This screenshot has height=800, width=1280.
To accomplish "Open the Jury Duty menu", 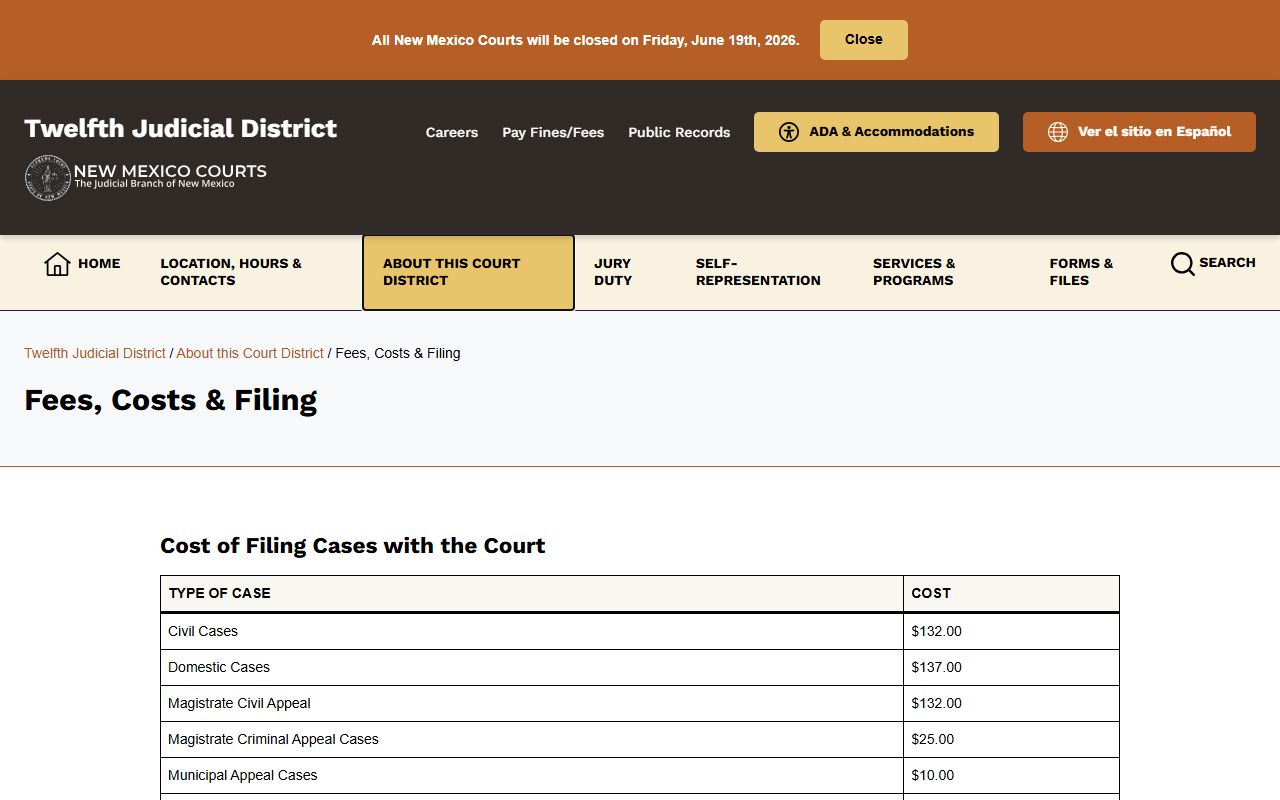I will (x=625, y=272).
